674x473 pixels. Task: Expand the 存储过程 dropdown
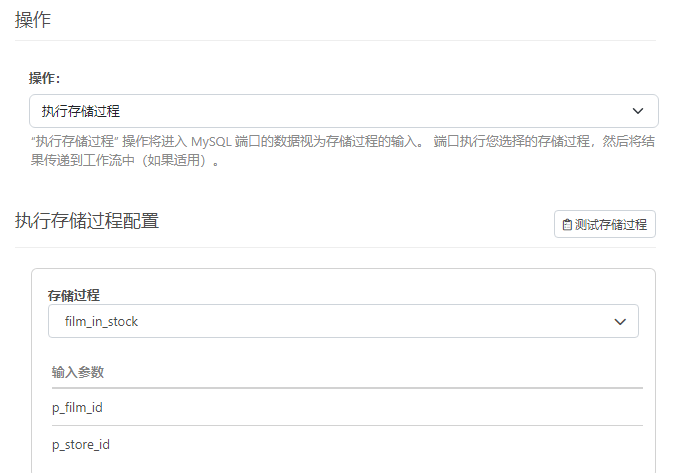(343, 321)
